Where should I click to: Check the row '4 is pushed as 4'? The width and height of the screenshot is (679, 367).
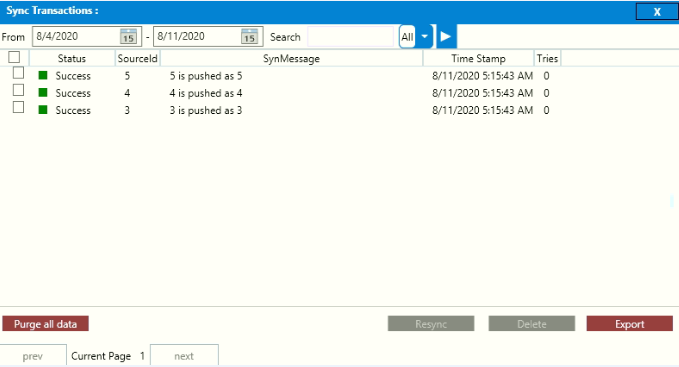(x=18, y=90)
